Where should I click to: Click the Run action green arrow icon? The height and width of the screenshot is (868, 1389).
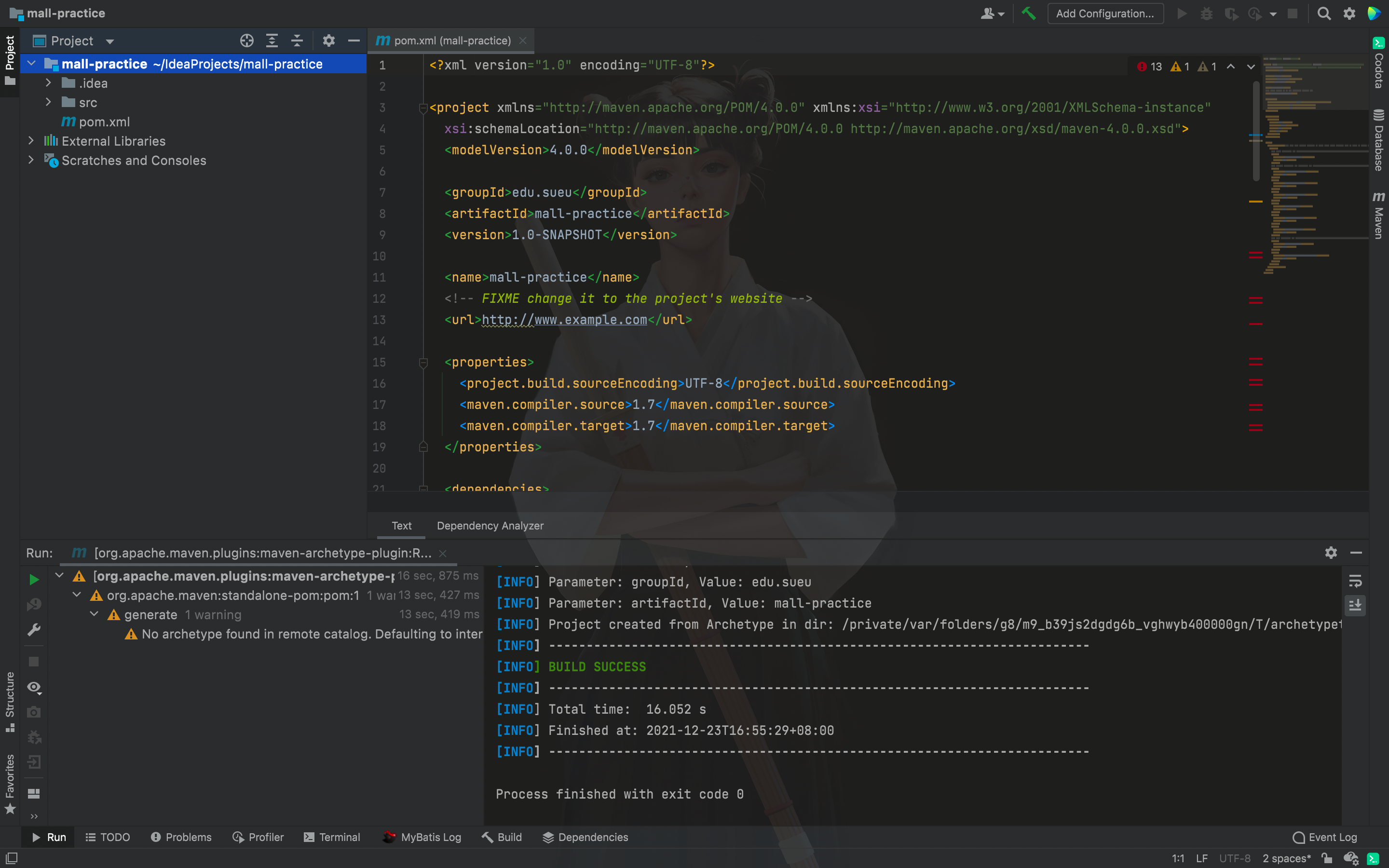tap(33, 578)
